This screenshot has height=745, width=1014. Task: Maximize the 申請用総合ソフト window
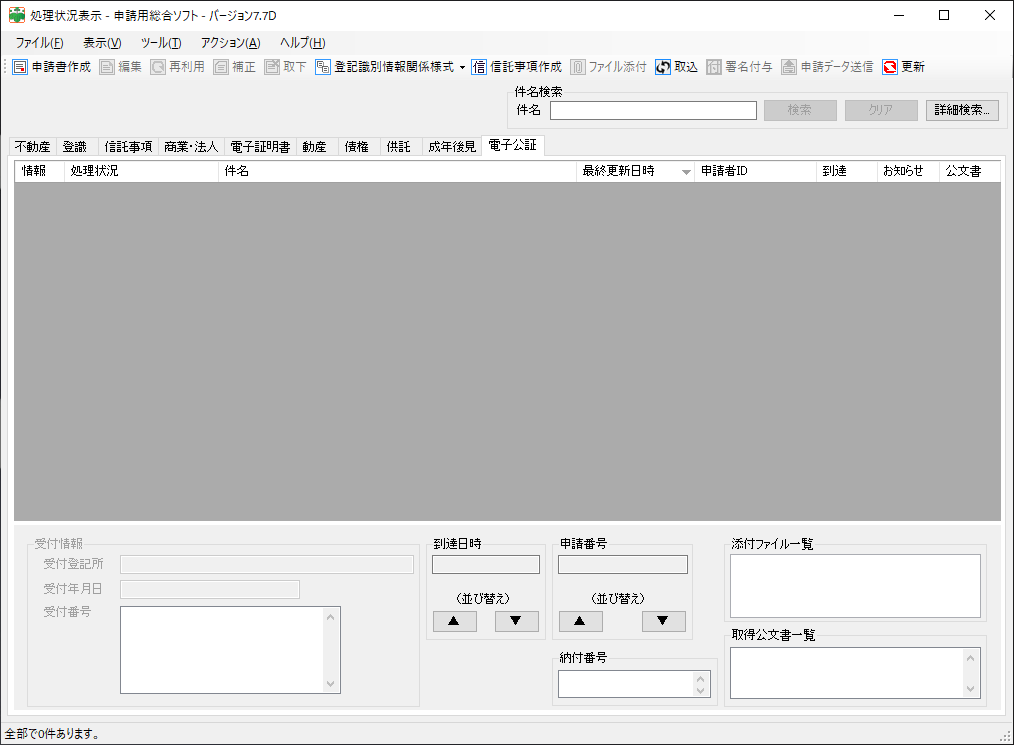click(944, 16)
